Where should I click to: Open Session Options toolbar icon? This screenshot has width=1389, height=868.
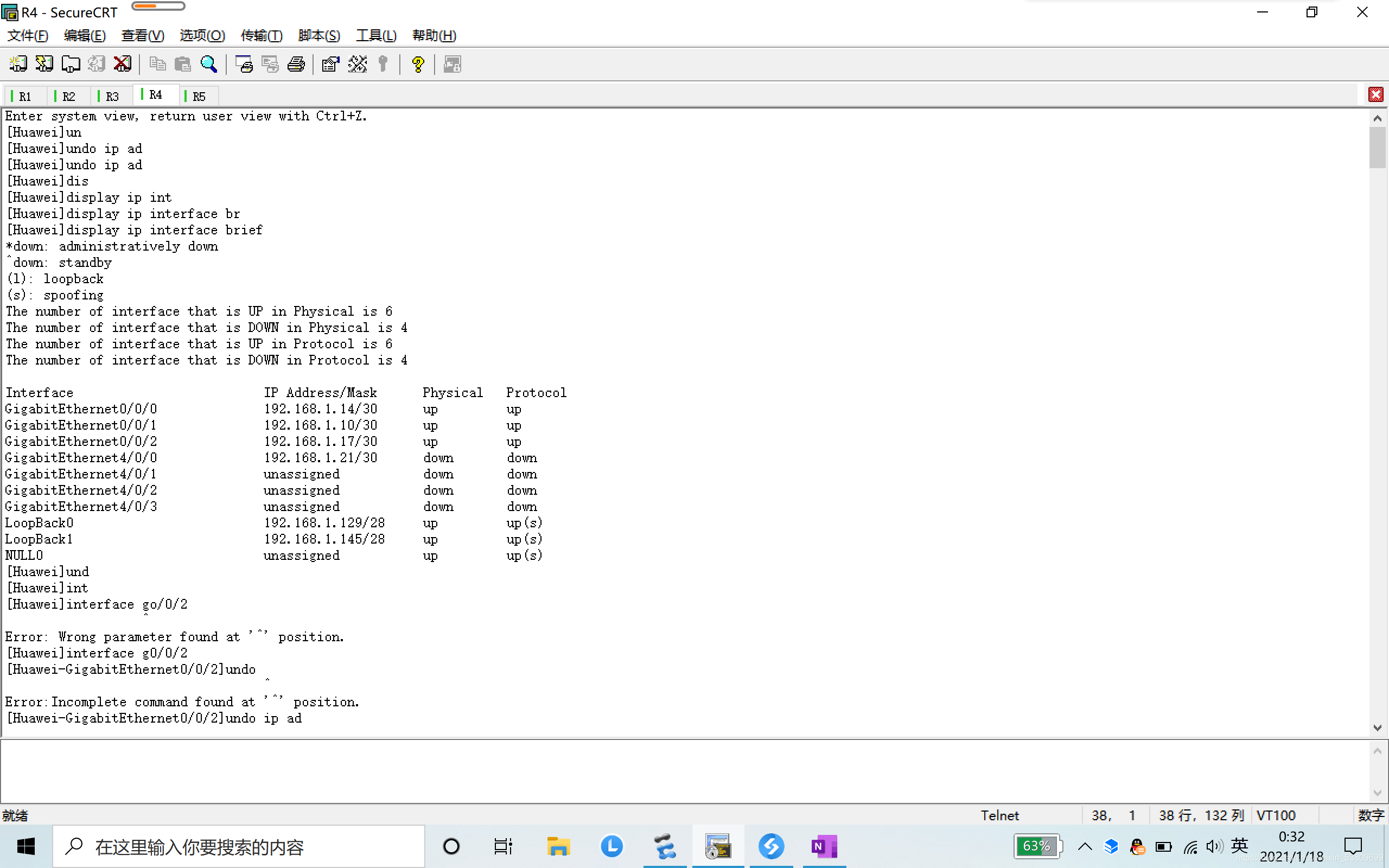pyautogui.click(x=330, y=63)
